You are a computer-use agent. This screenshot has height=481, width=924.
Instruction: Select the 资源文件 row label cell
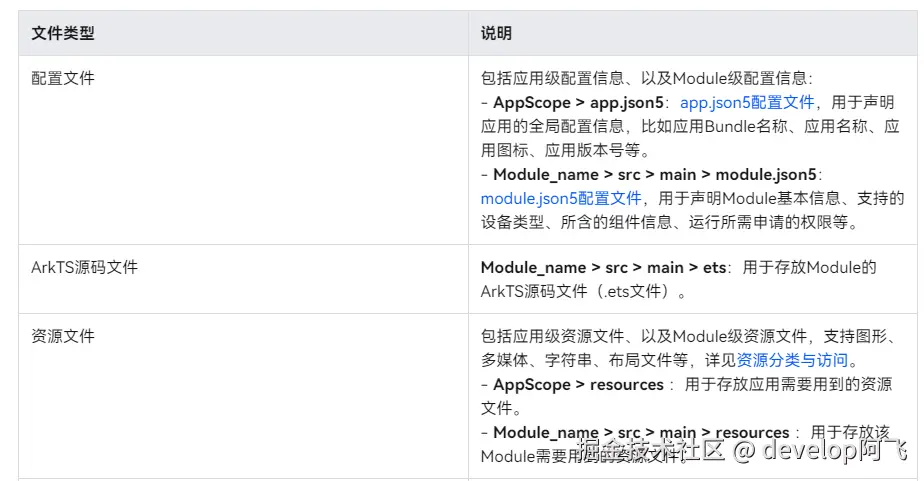click(x=63, y=336)
